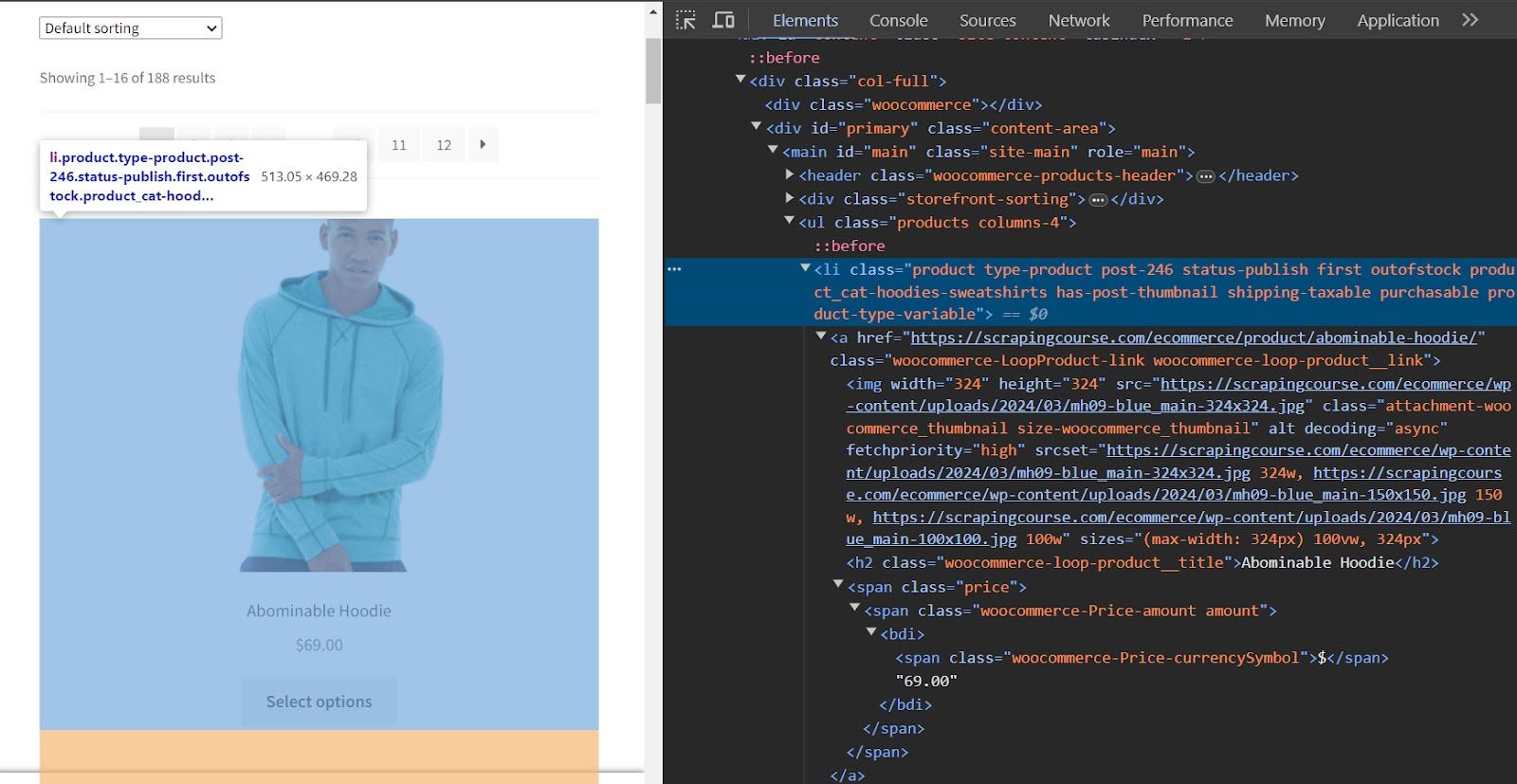Select the Price-currencySymbol span node
Image resolution: width=1517 pixels, height=784 pixels.
point(1142,658)
